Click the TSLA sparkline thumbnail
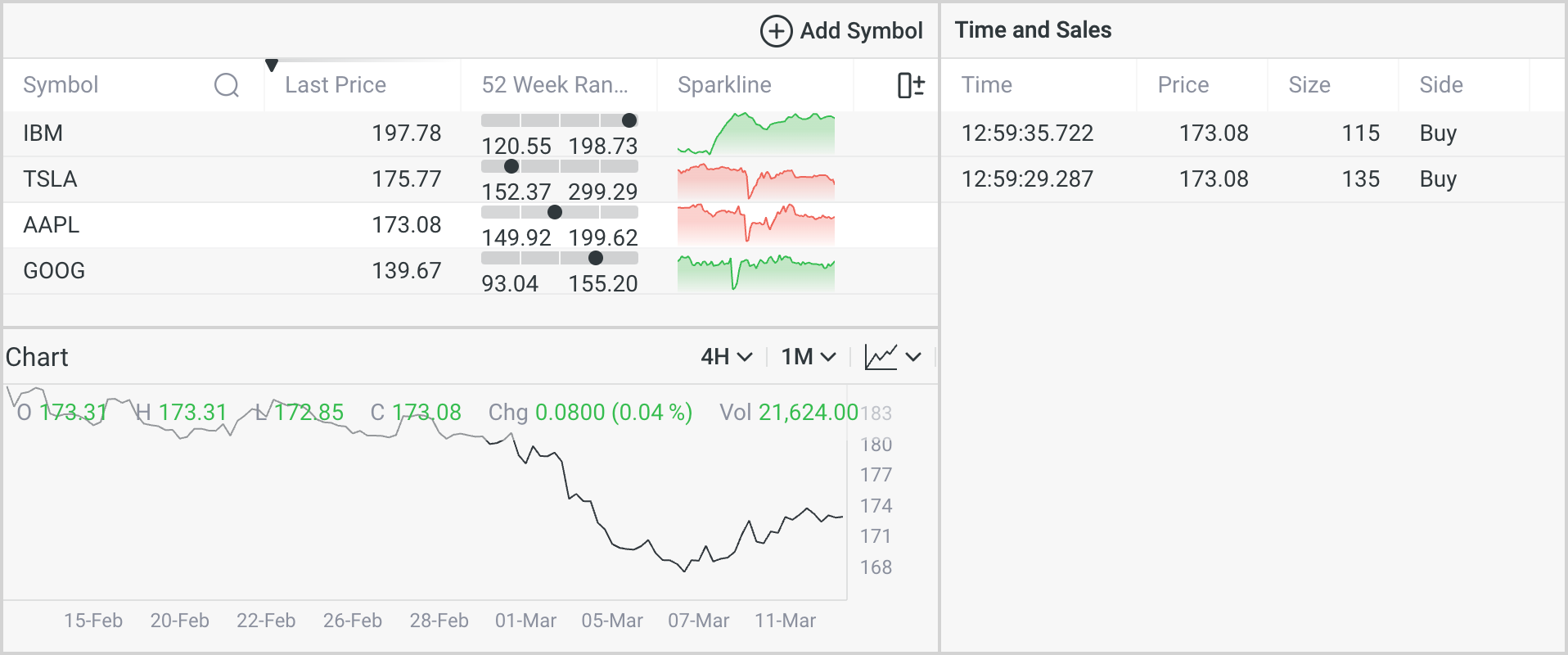 756,179
